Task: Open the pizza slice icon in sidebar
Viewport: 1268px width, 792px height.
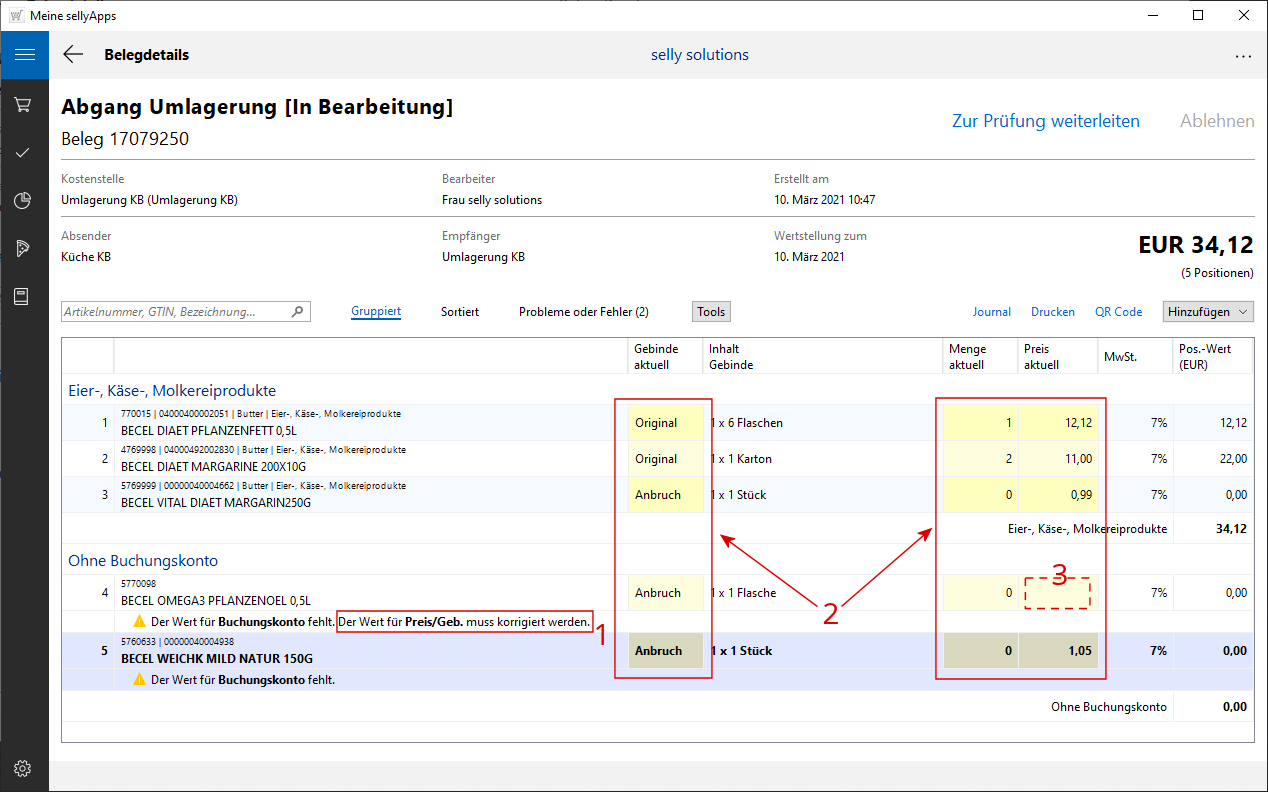Action: pos(24,249)
